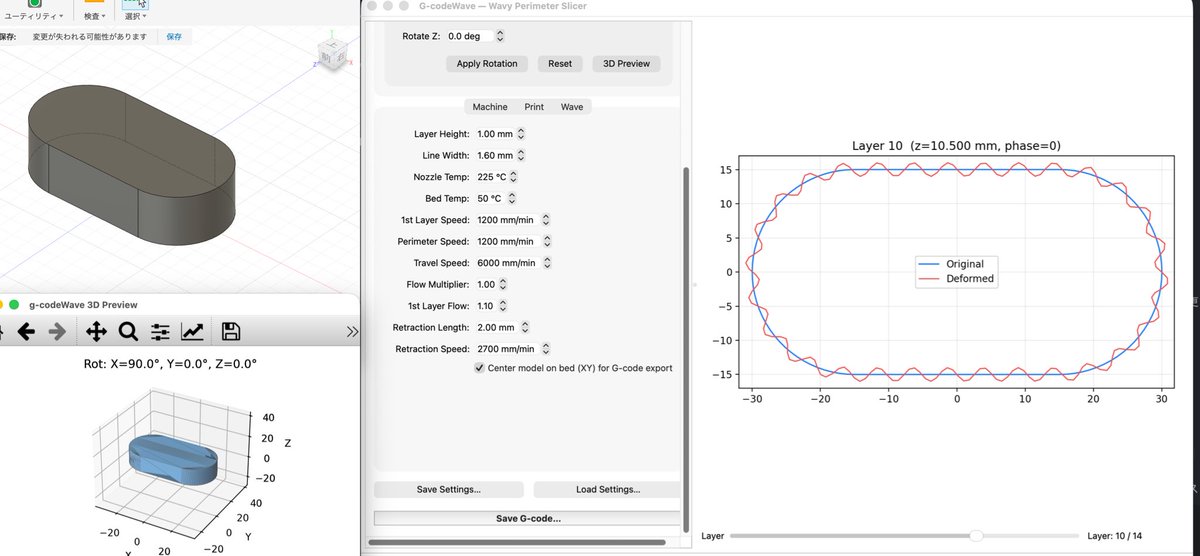Open the 検査 dropdown menu
Screen dimensions: 1200x556
click(94, 17)
